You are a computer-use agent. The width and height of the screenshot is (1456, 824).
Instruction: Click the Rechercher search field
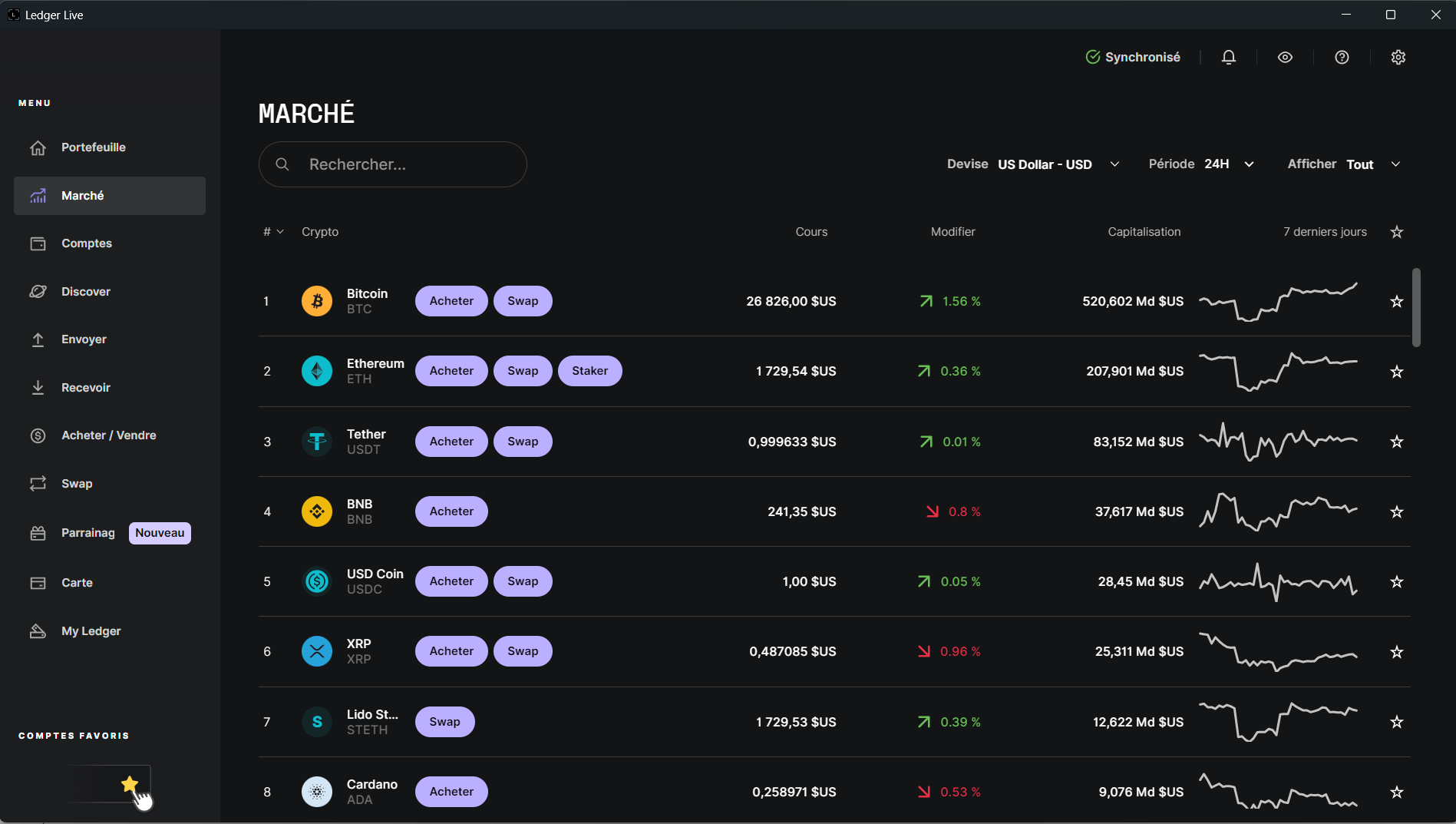pyautogui.click(x=392, y=164)
